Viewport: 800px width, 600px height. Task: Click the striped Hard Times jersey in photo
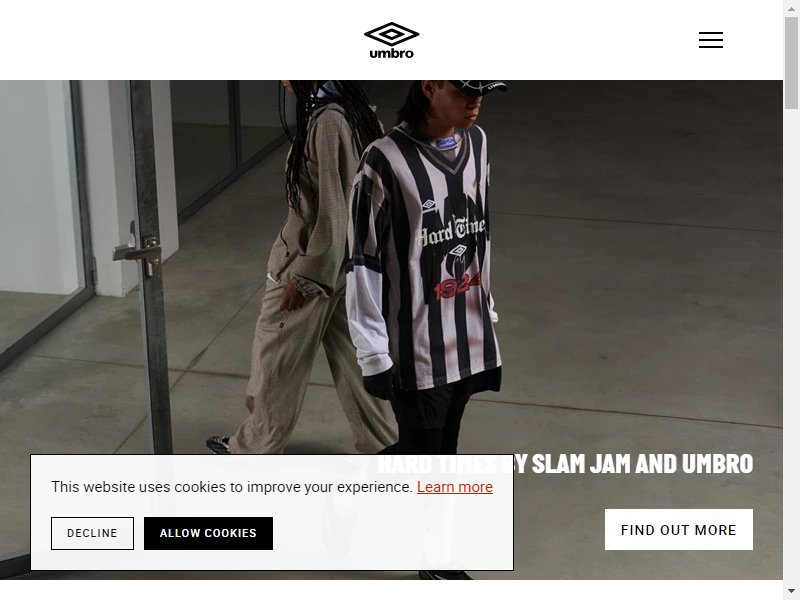(423, 255)
